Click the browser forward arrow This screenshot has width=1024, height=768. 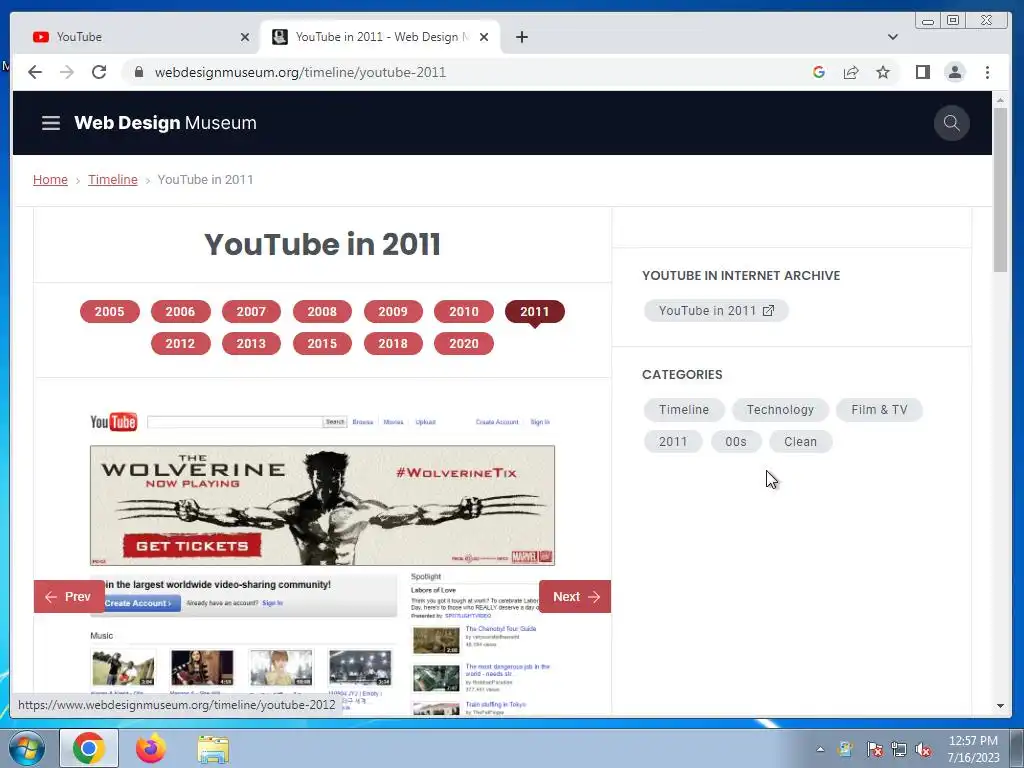tap(67, 72)
